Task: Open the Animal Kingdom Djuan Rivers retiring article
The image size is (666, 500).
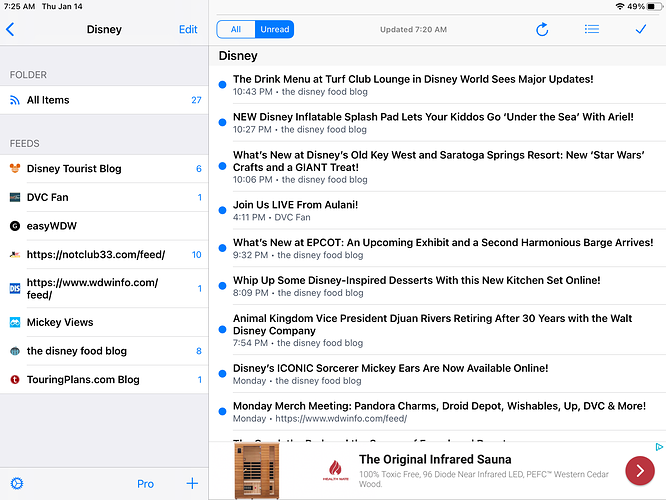Action: point(437,330)
